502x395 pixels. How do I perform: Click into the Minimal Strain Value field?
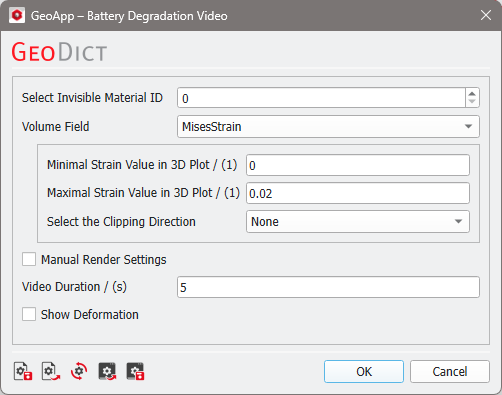click(358, 165)
